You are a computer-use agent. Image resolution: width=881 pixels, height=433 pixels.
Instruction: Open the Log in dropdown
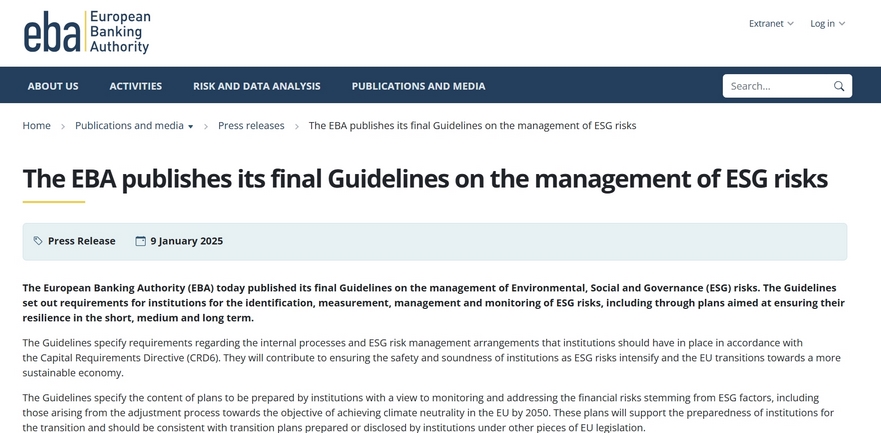(827, 23)
